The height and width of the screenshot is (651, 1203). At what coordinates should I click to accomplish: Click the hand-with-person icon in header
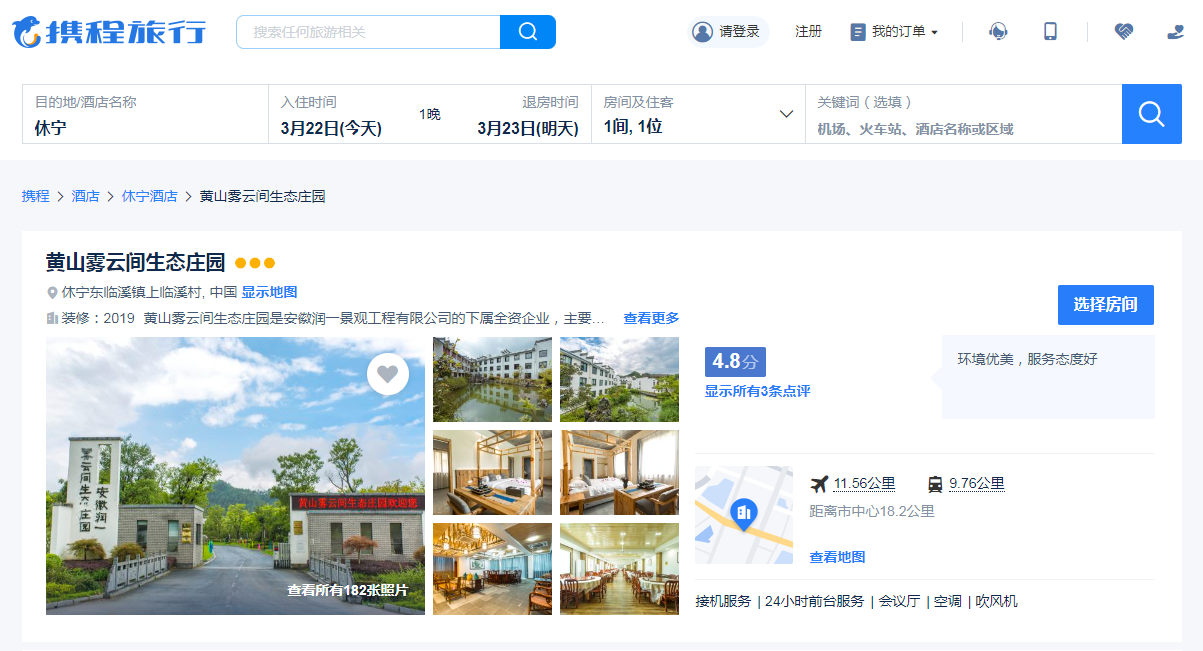coord(1176,32)
